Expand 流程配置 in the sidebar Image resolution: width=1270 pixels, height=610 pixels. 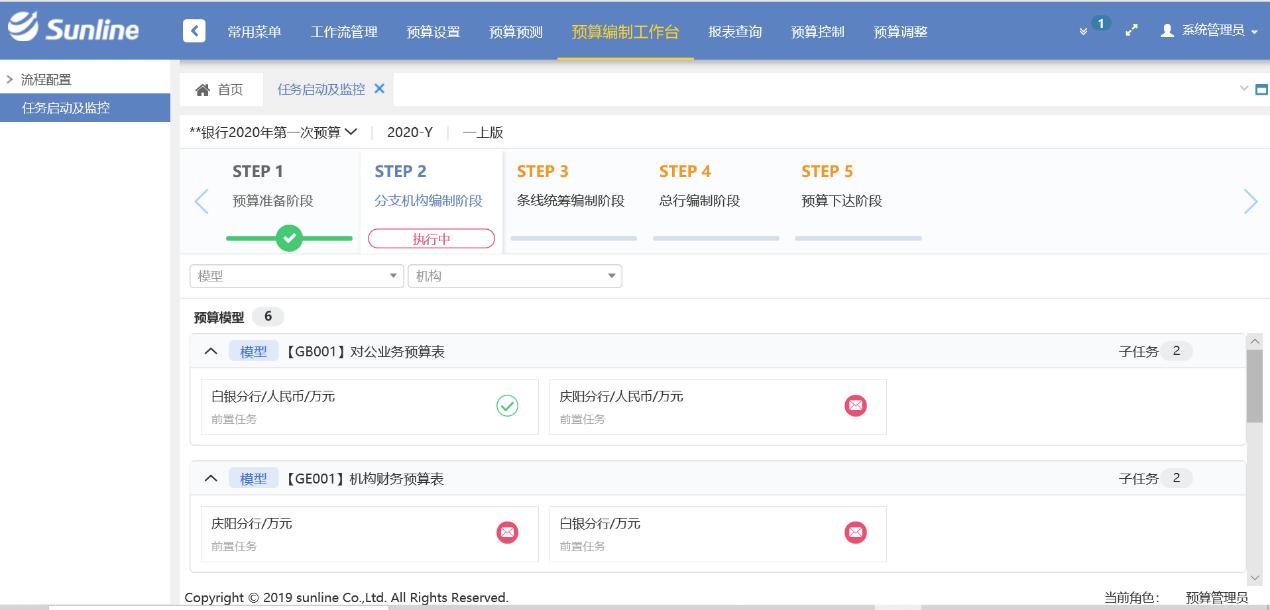point(45,80)
